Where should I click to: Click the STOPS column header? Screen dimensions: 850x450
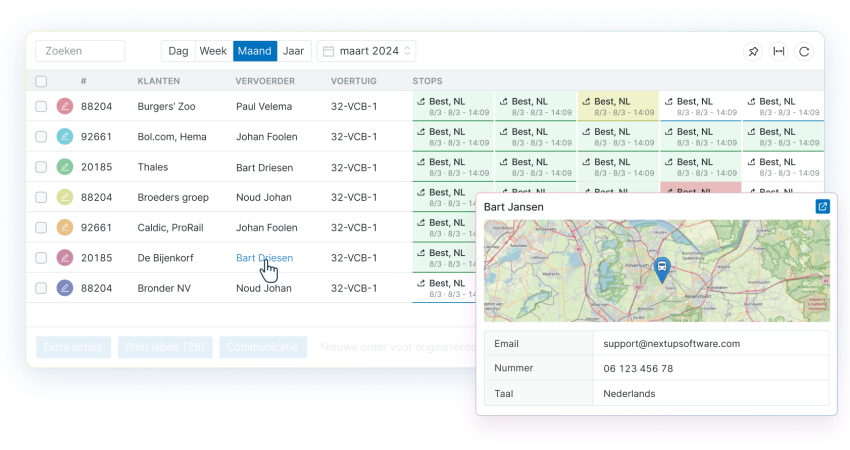427,81
